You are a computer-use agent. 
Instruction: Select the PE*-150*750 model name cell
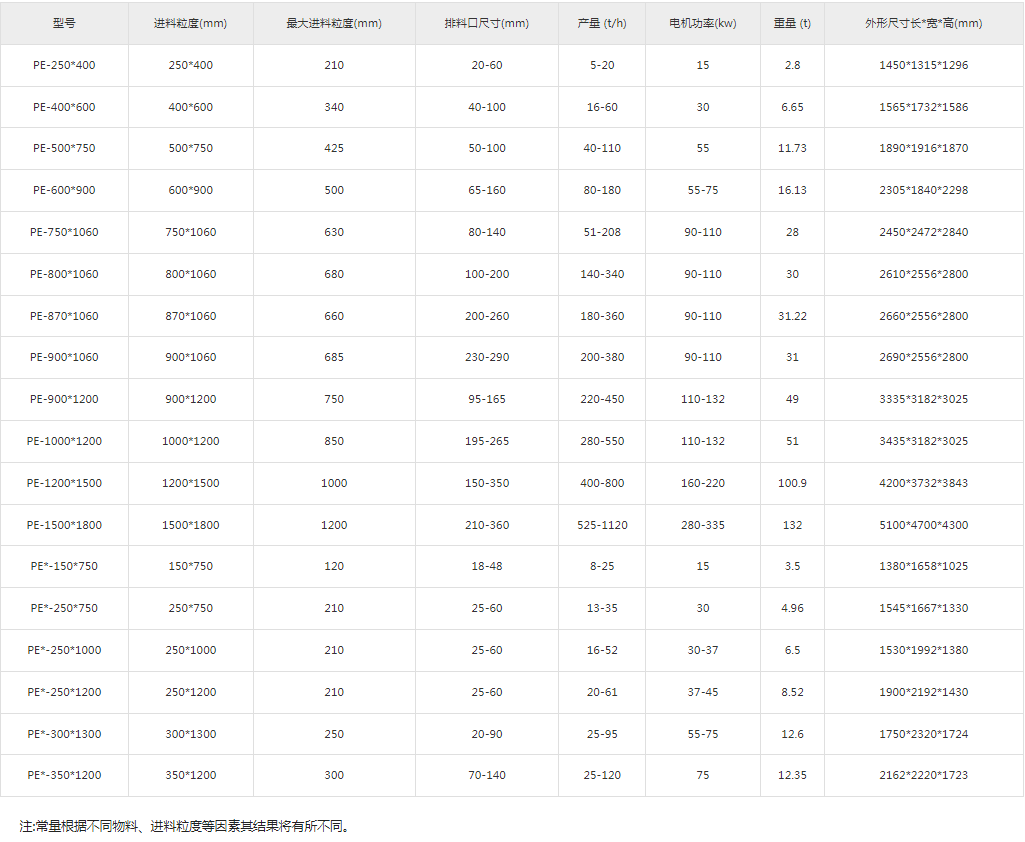click(x=64, y=566)
